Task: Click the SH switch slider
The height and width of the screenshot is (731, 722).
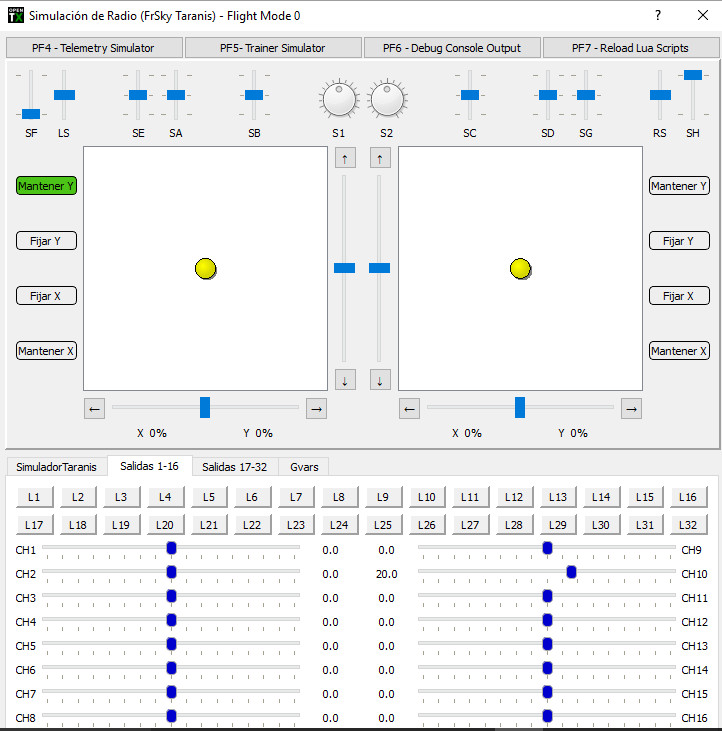Action: [x=693, y=76]
